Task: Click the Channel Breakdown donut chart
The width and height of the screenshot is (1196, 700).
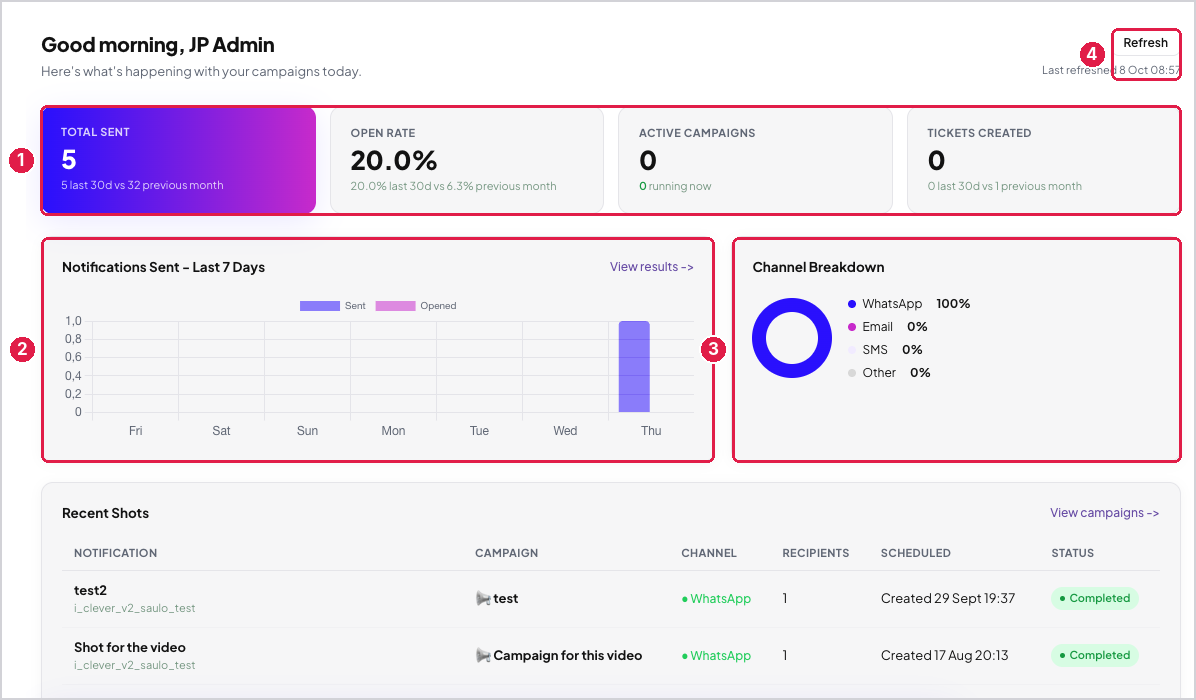Action: point(792,338)
